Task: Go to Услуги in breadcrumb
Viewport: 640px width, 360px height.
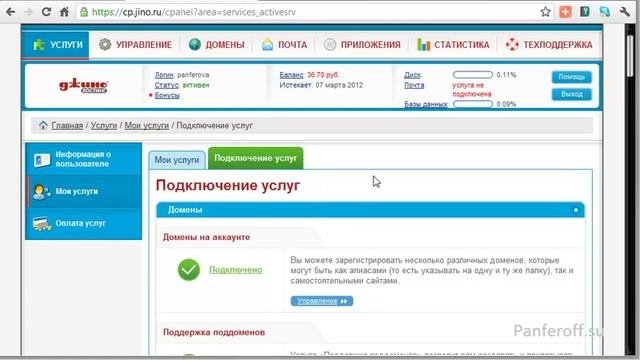Action: [104, 126]
